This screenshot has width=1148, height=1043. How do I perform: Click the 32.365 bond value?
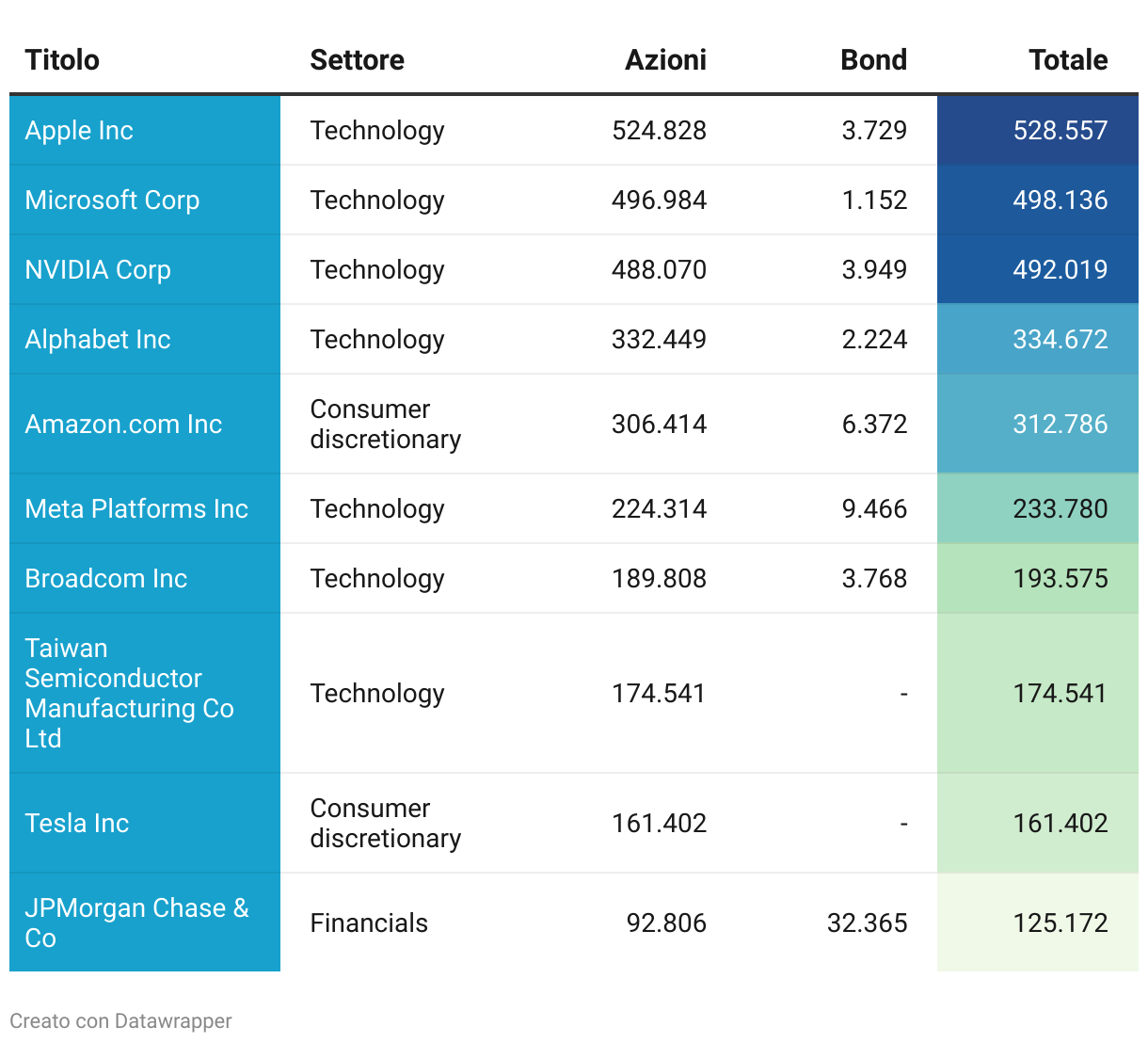click(867, 923)
